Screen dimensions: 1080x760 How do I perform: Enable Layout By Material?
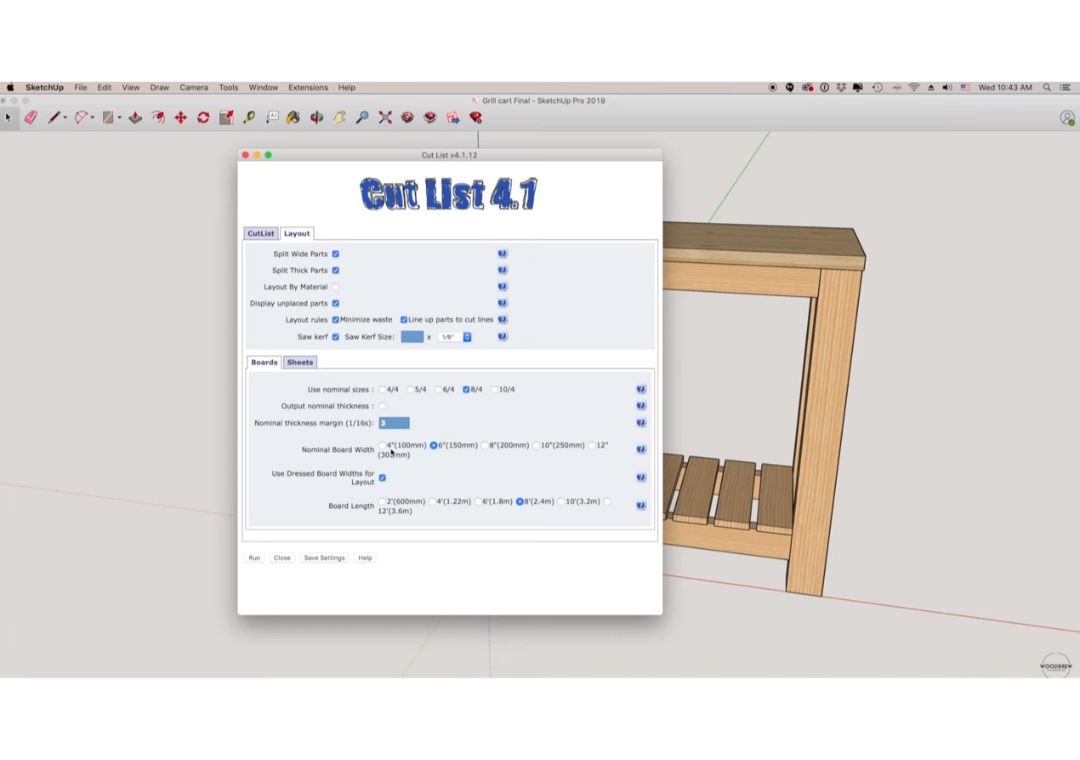[x=335, y=287]
